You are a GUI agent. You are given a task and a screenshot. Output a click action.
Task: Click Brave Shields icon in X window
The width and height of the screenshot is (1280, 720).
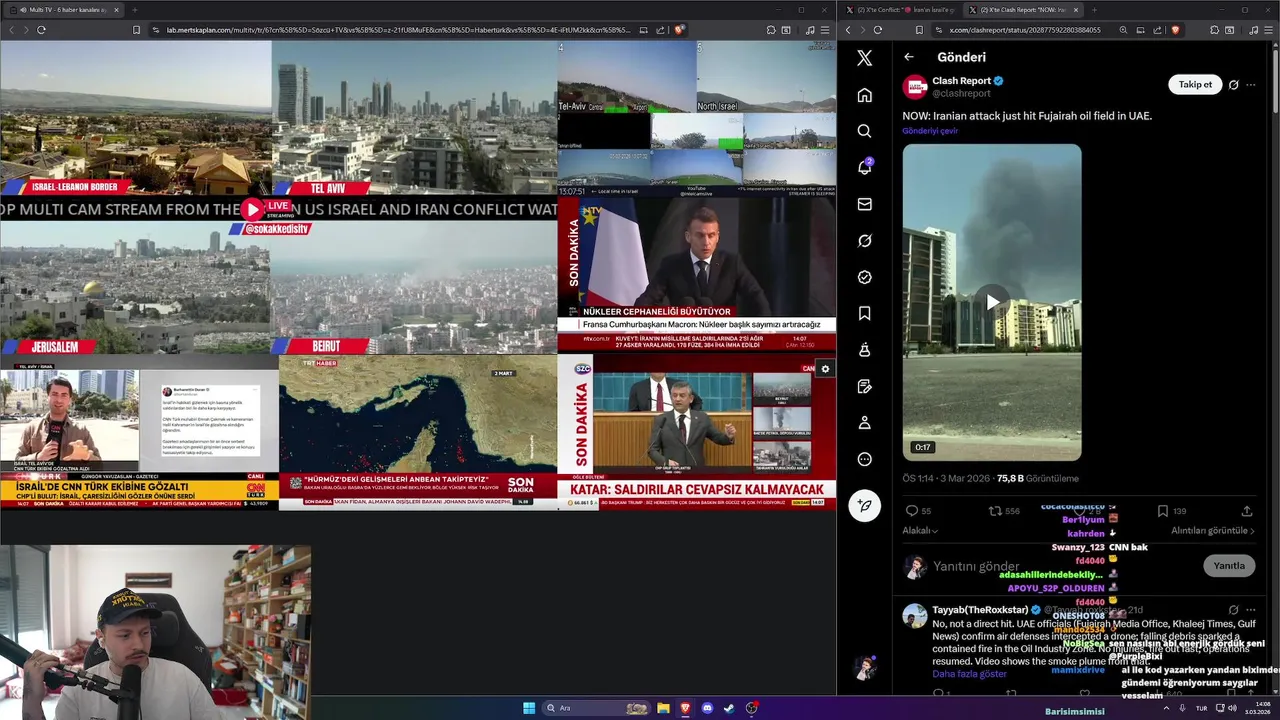1175,30
